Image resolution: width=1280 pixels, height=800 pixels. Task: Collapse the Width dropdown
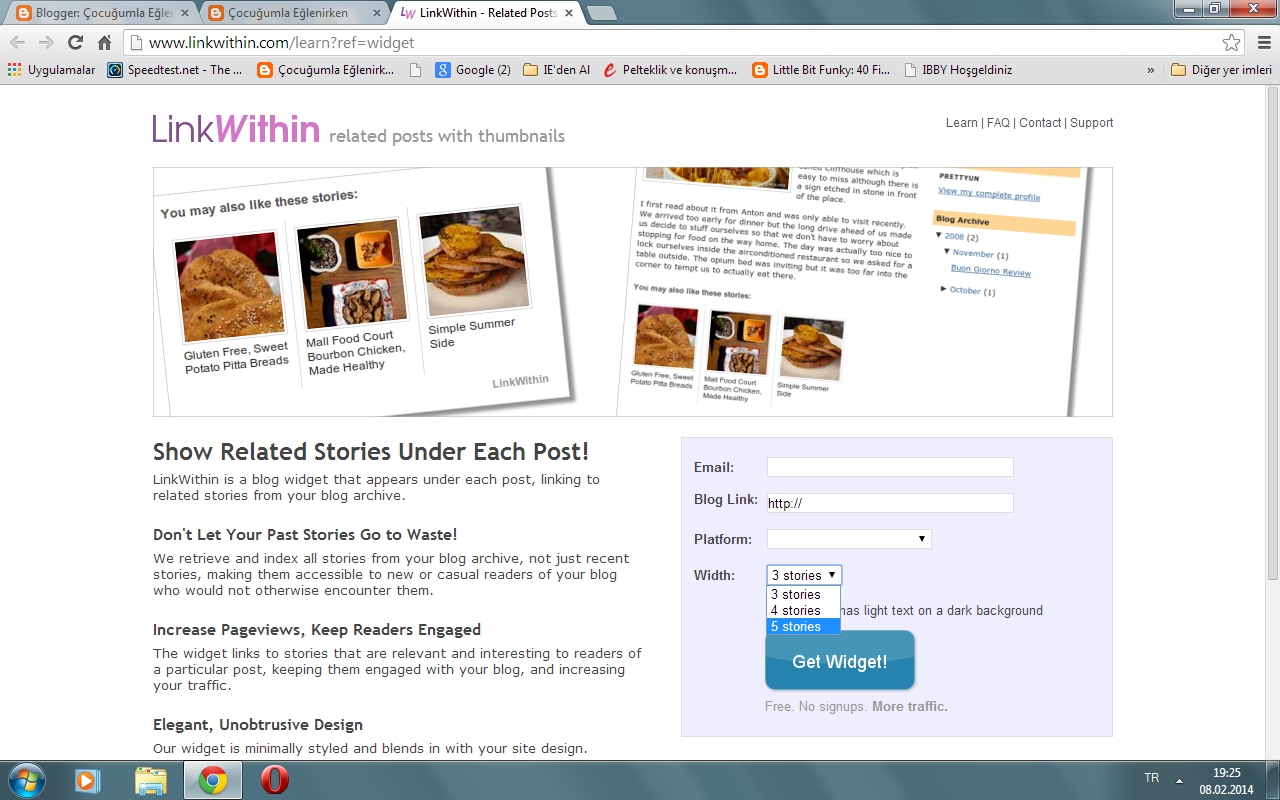coord(804,575)
